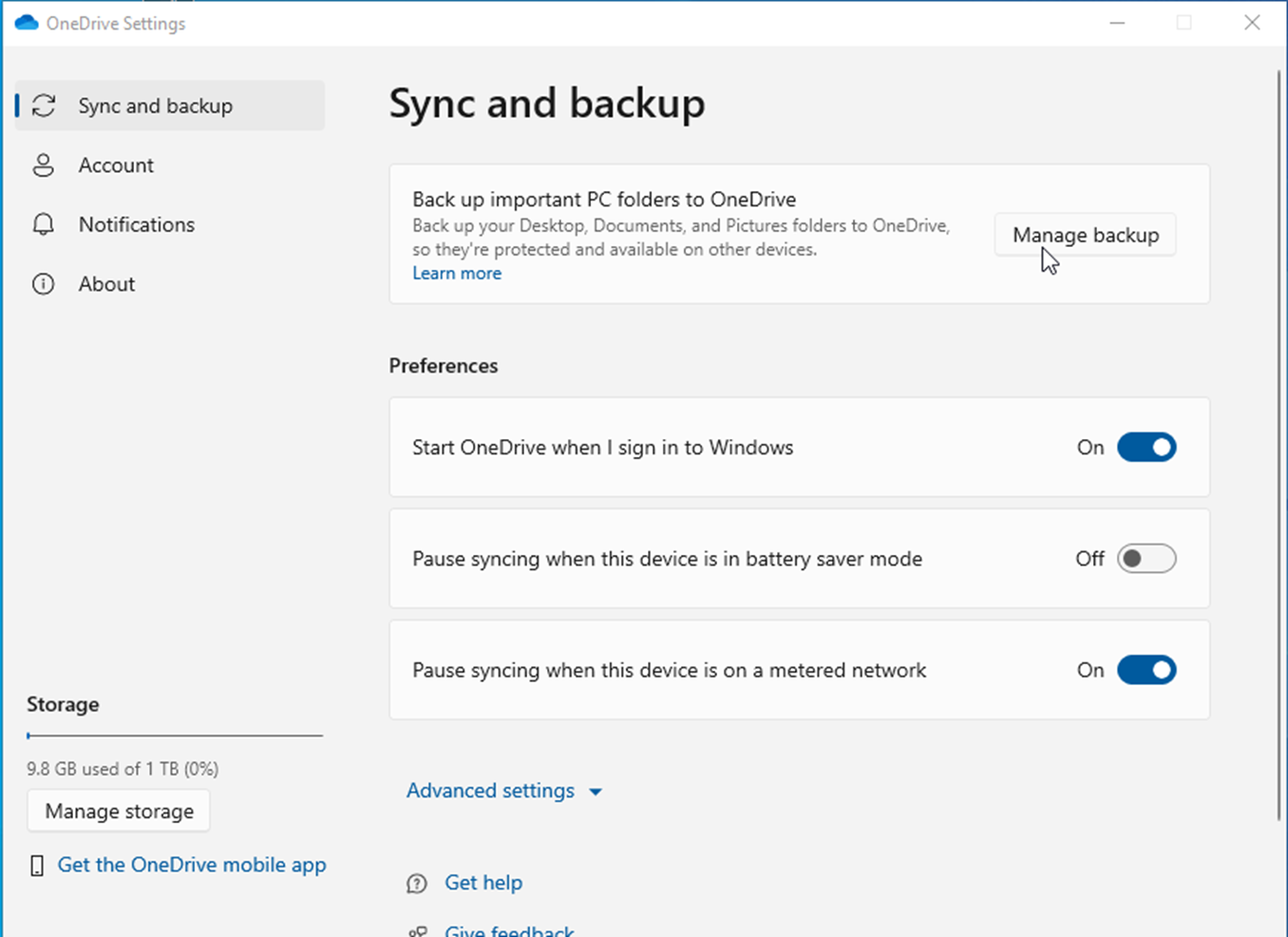Turn off Start OneDrive at Windows sign-in

[x=1146, y=448]
